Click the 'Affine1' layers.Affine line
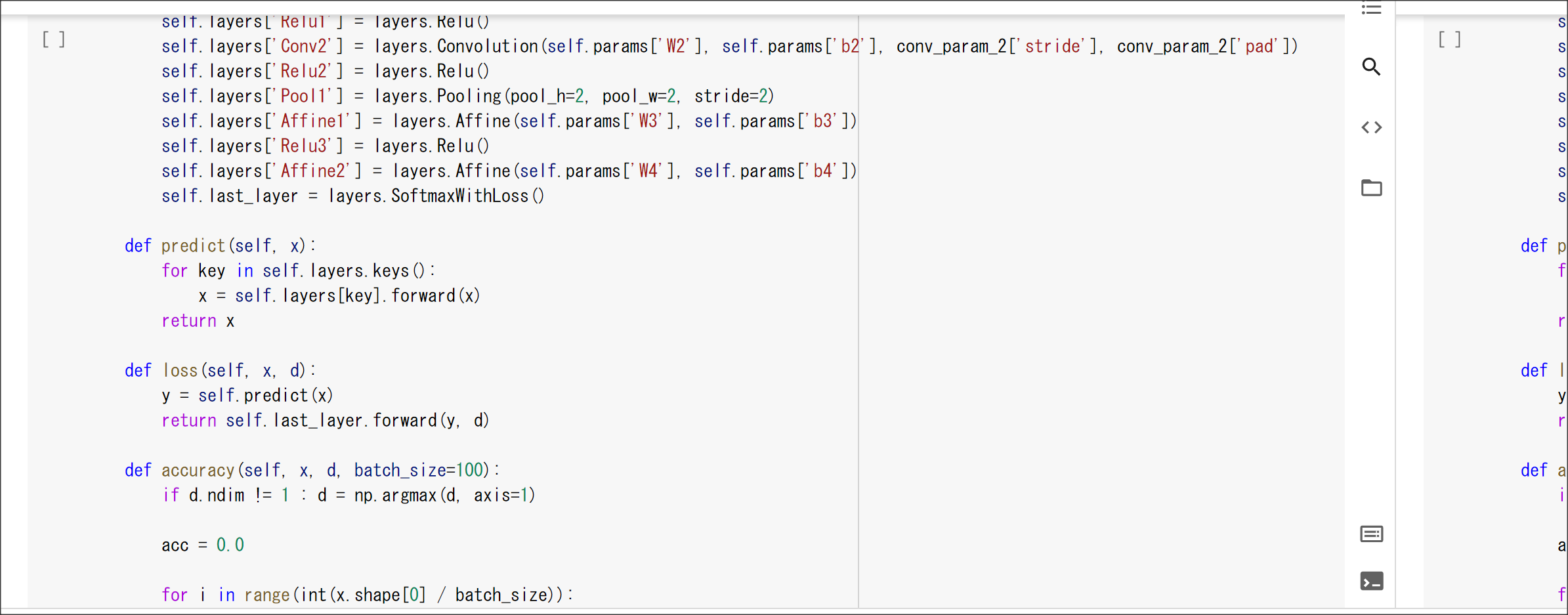This screenshot has height=615, width=1568. point(509,121)
